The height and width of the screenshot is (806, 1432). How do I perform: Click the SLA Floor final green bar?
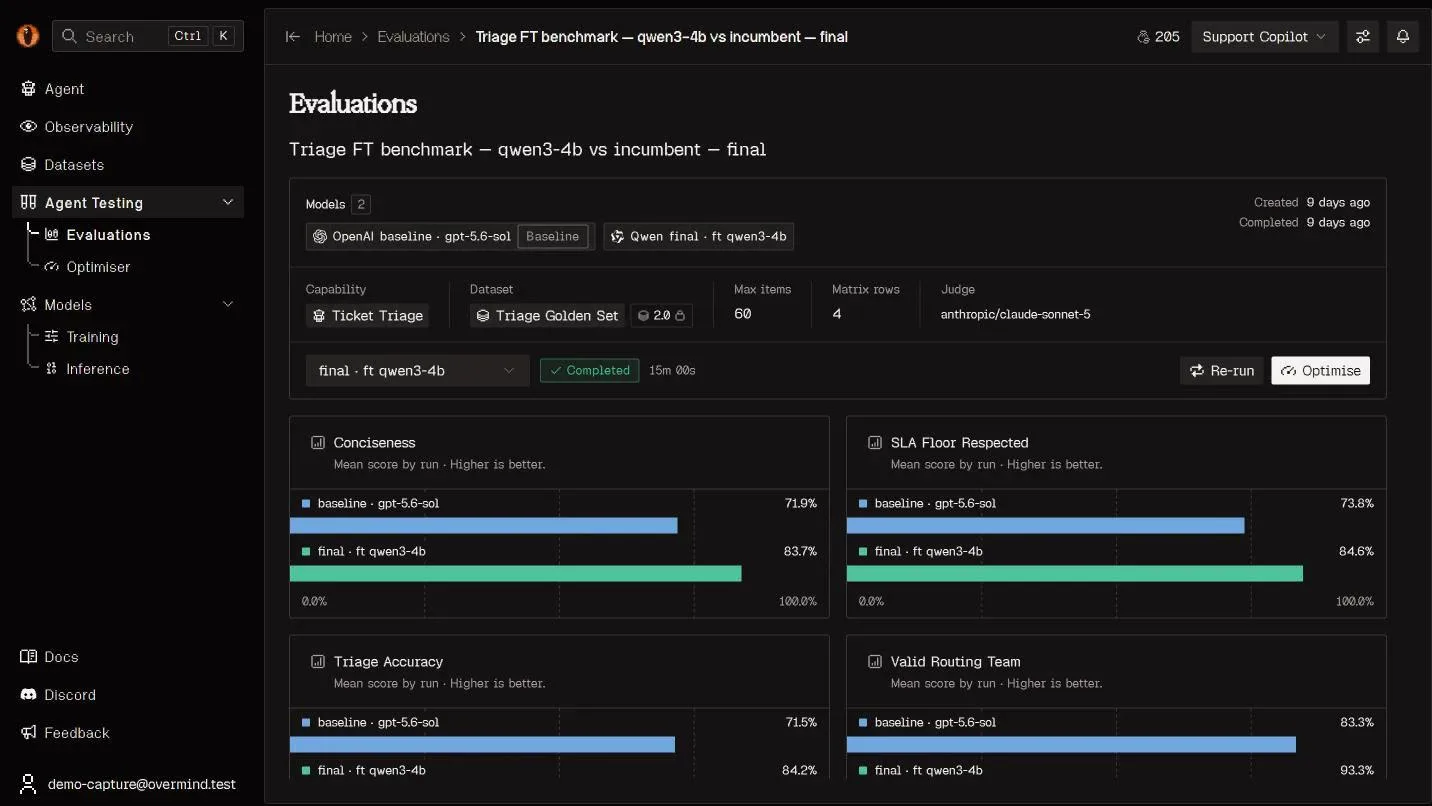(1075, 574)
